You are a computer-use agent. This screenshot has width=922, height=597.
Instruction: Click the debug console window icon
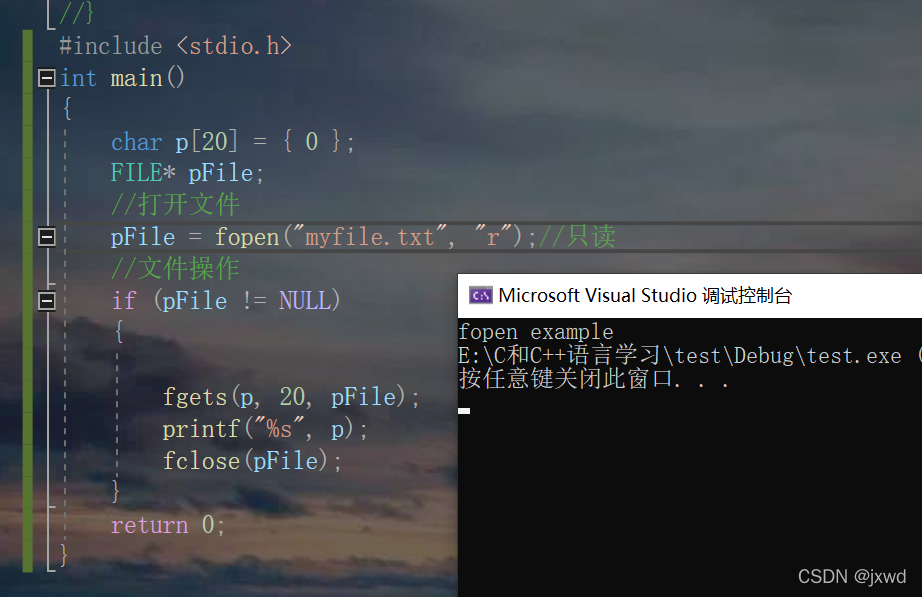point(480,295)
